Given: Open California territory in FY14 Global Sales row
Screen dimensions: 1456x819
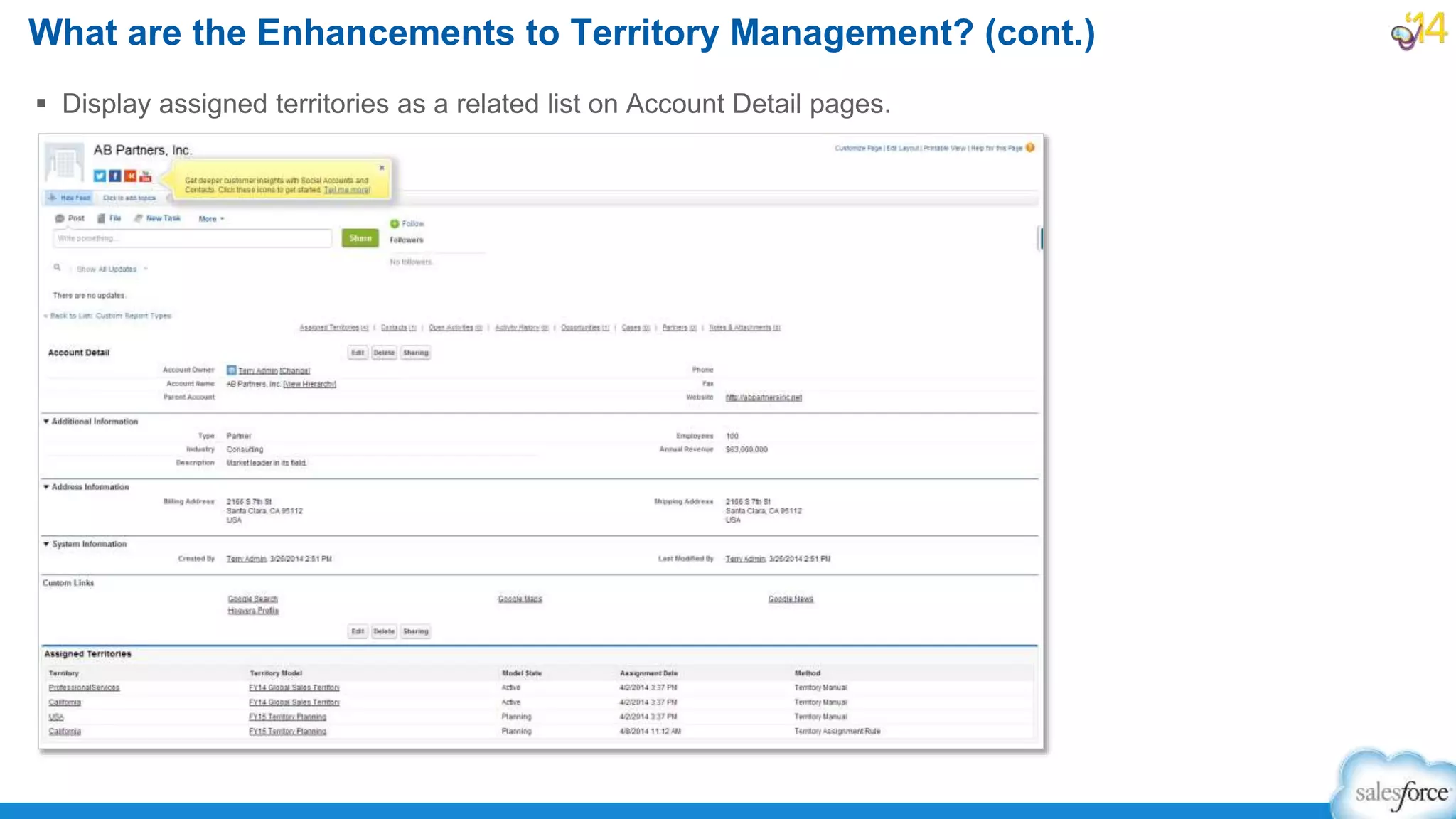Looking at the screenshot, I should 65,702.
